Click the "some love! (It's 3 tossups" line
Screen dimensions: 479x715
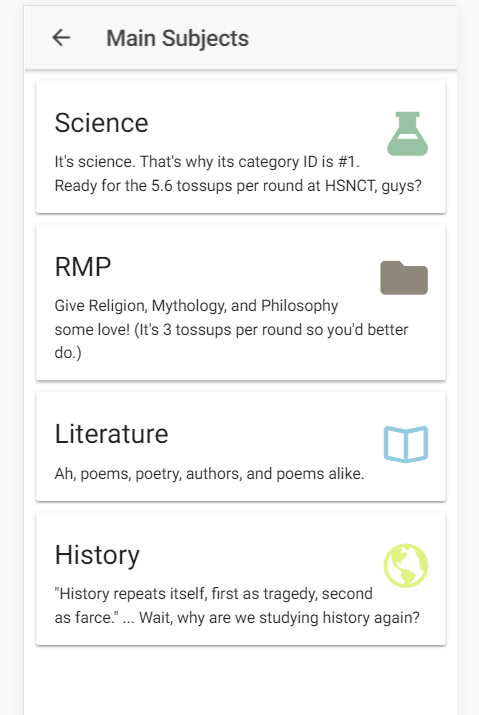pos(231,330)
